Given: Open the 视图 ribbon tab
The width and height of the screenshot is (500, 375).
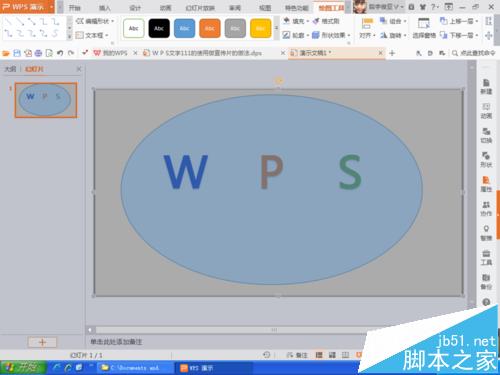Looking at the screenshot, I should pyautogui.click(x=265, y=8).
